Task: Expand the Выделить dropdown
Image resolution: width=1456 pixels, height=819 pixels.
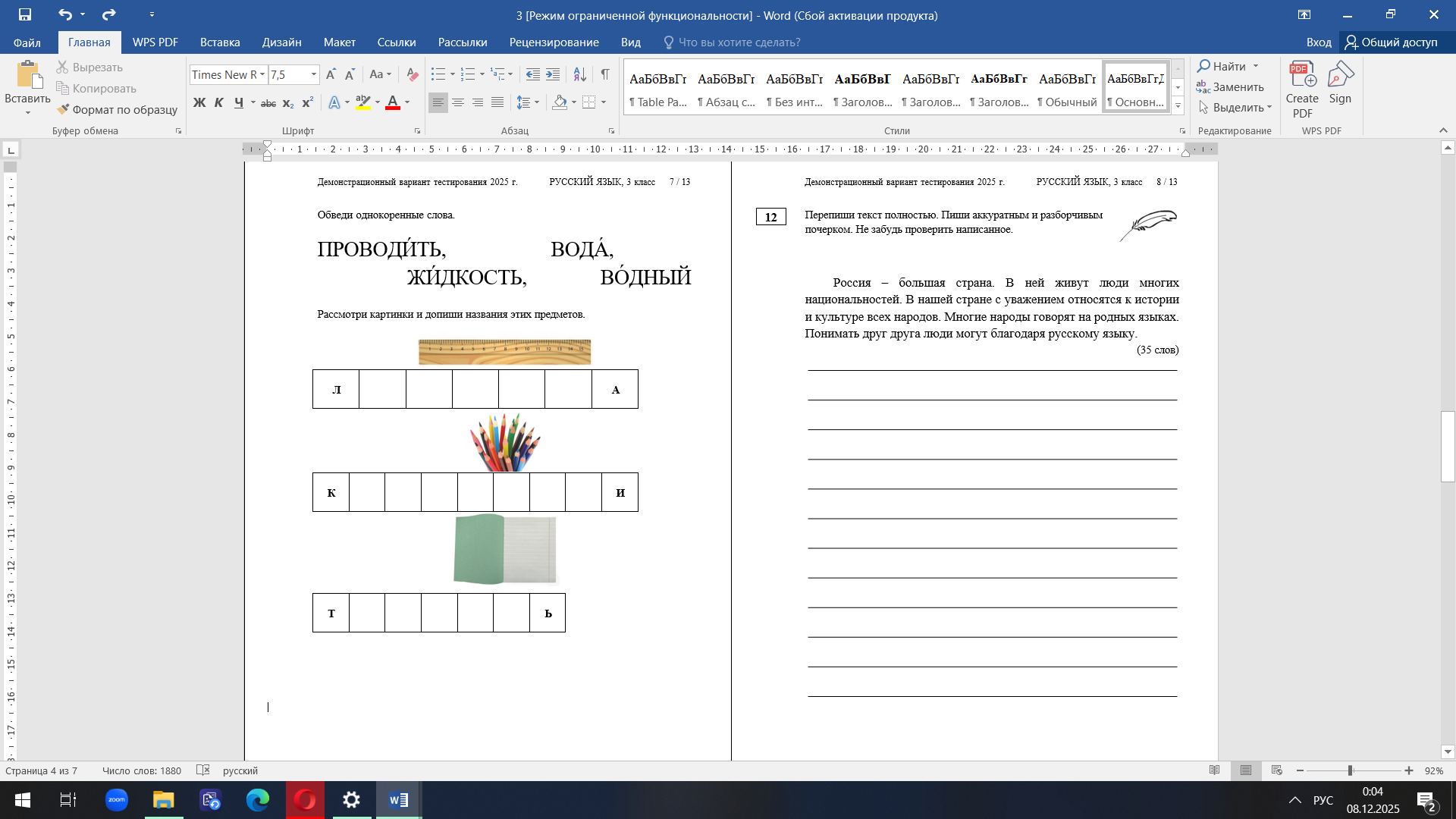Action: [1235, 108]
